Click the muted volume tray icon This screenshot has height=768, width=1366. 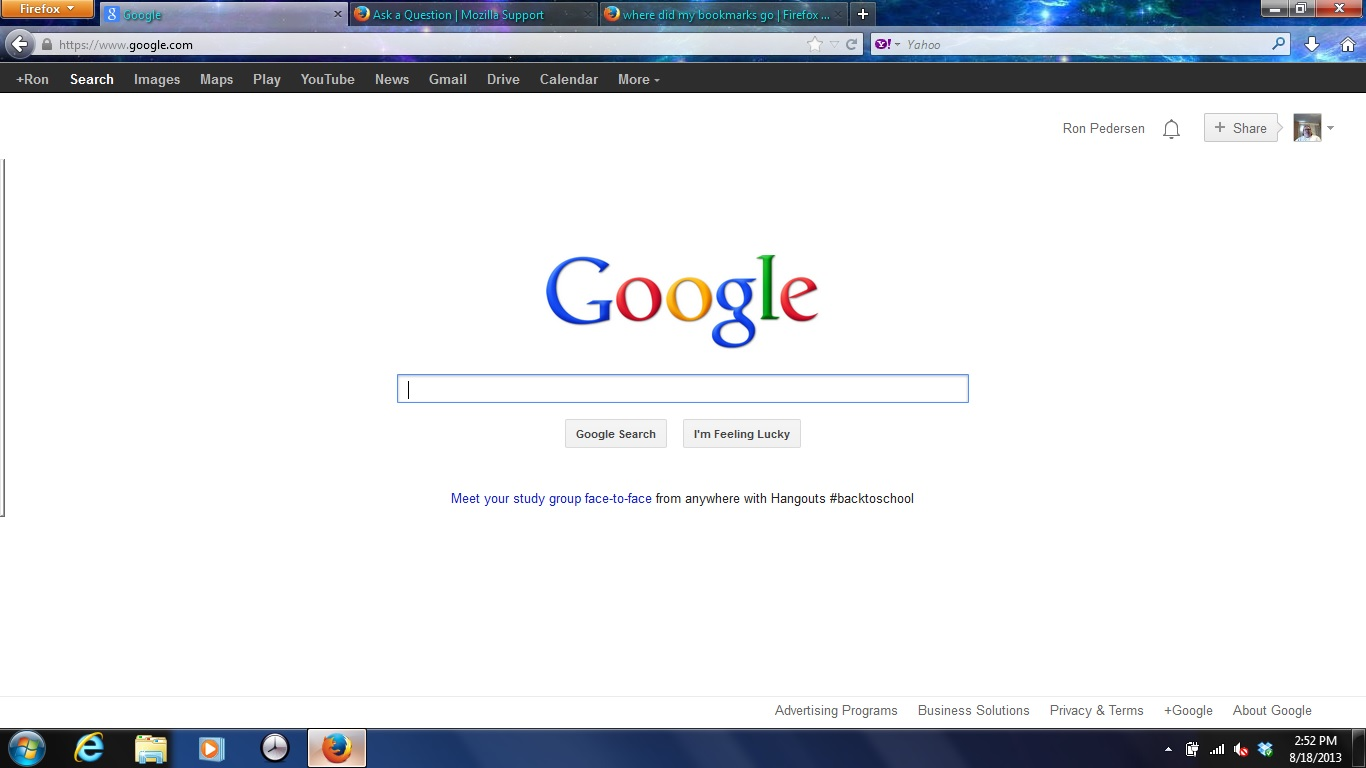click(x=1241, y=749)
